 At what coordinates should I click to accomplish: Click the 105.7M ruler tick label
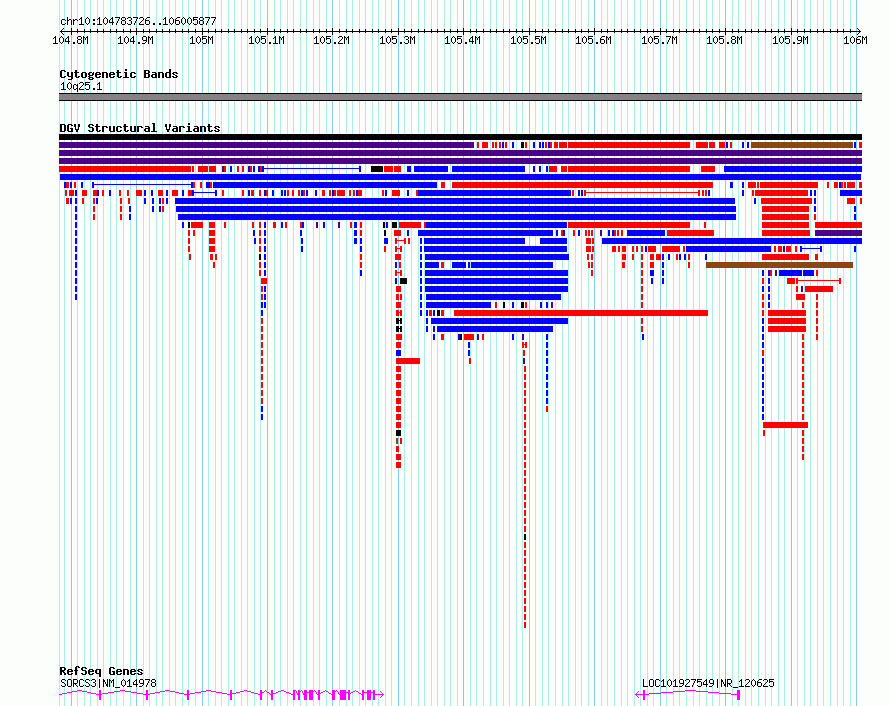point(659,40)
